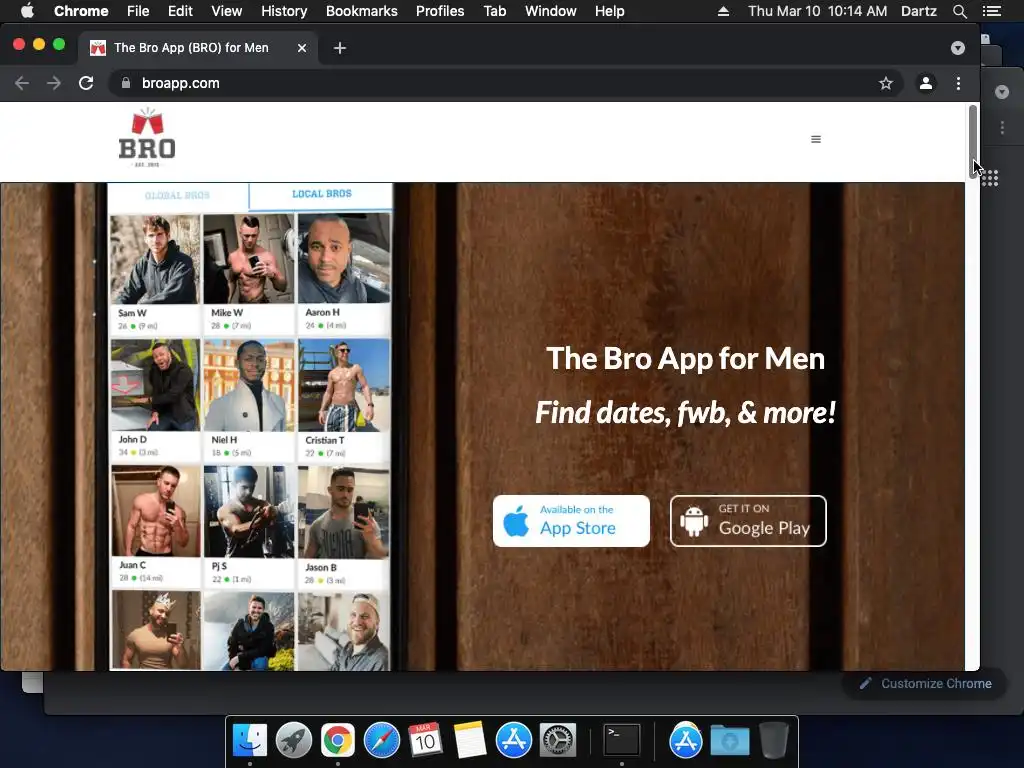View site info lock icon
The width and height of the screenshot is (1024, 768).
[126, 83]
